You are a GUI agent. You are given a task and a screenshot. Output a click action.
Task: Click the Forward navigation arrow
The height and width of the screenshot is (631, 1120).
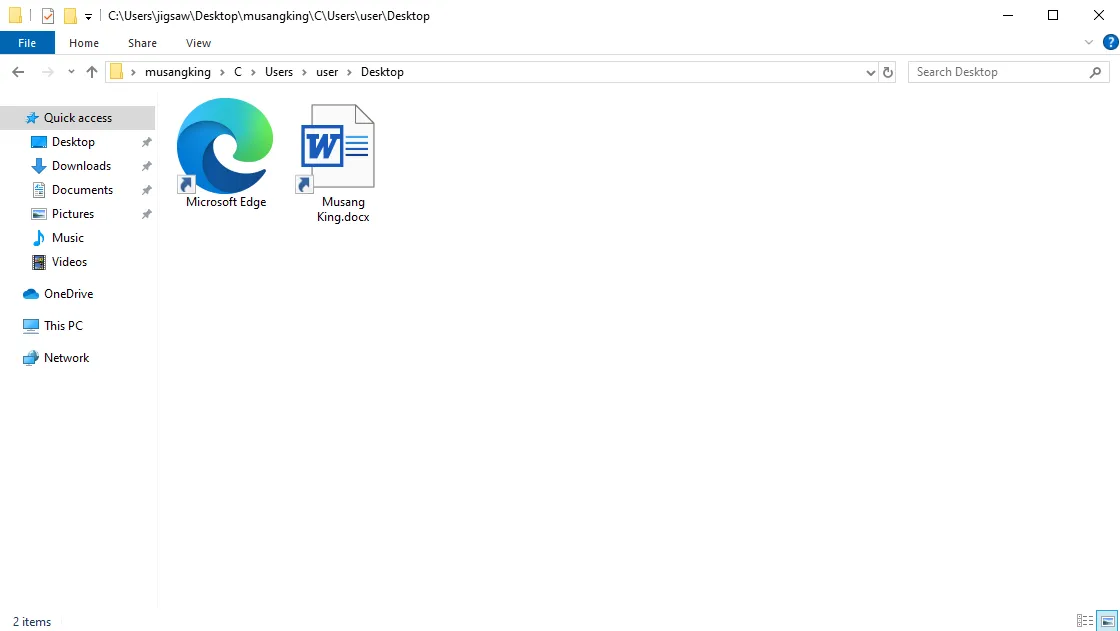47,72
